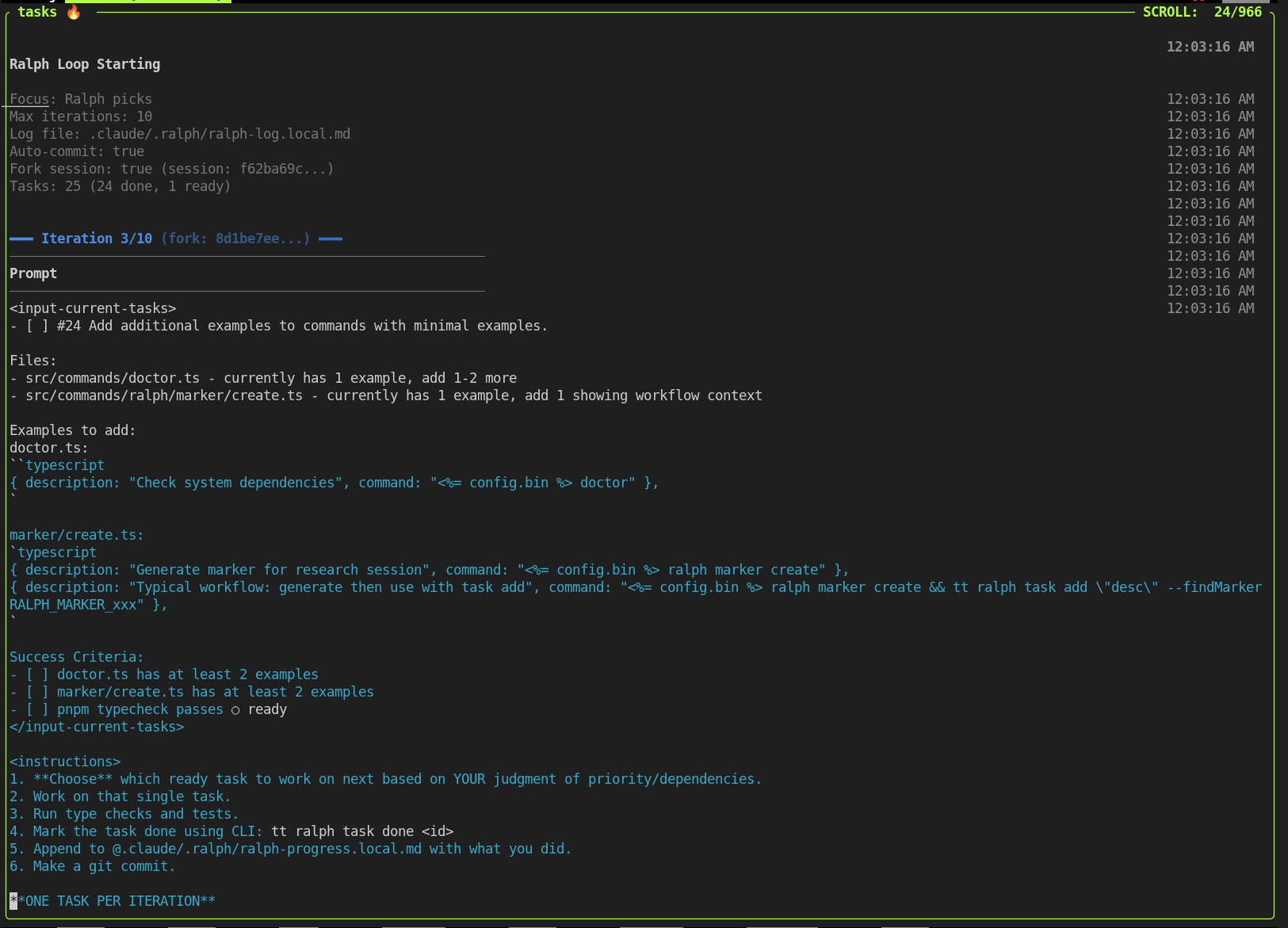Click the src/commands/doctor.ts file path
1288x928 pixels.
tap(113, 378)
